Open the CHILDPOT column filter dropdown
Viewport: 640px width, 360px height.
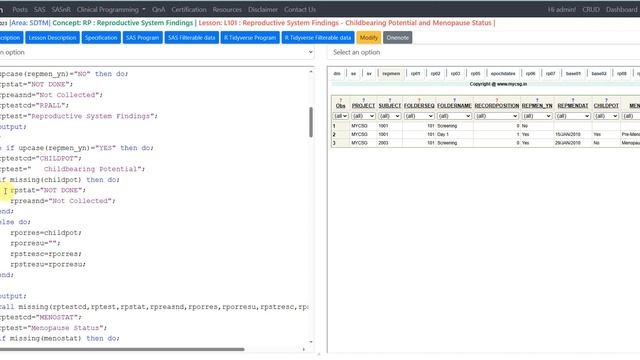(x=606, y=116)
